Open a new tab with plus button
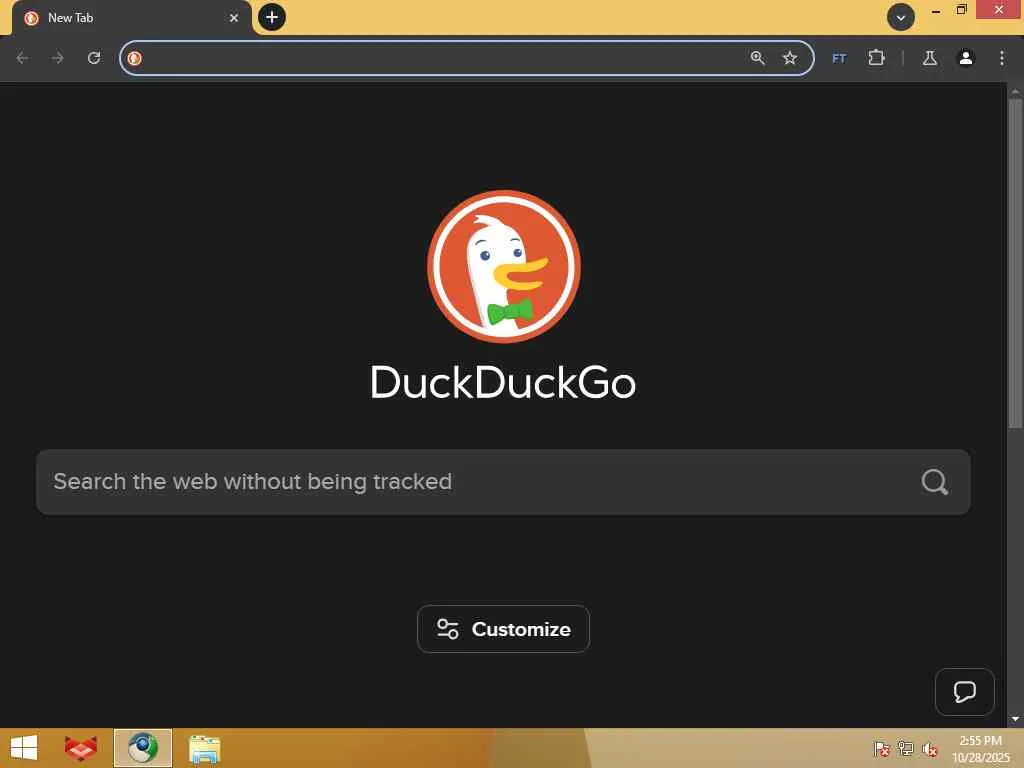 [272, 17]
